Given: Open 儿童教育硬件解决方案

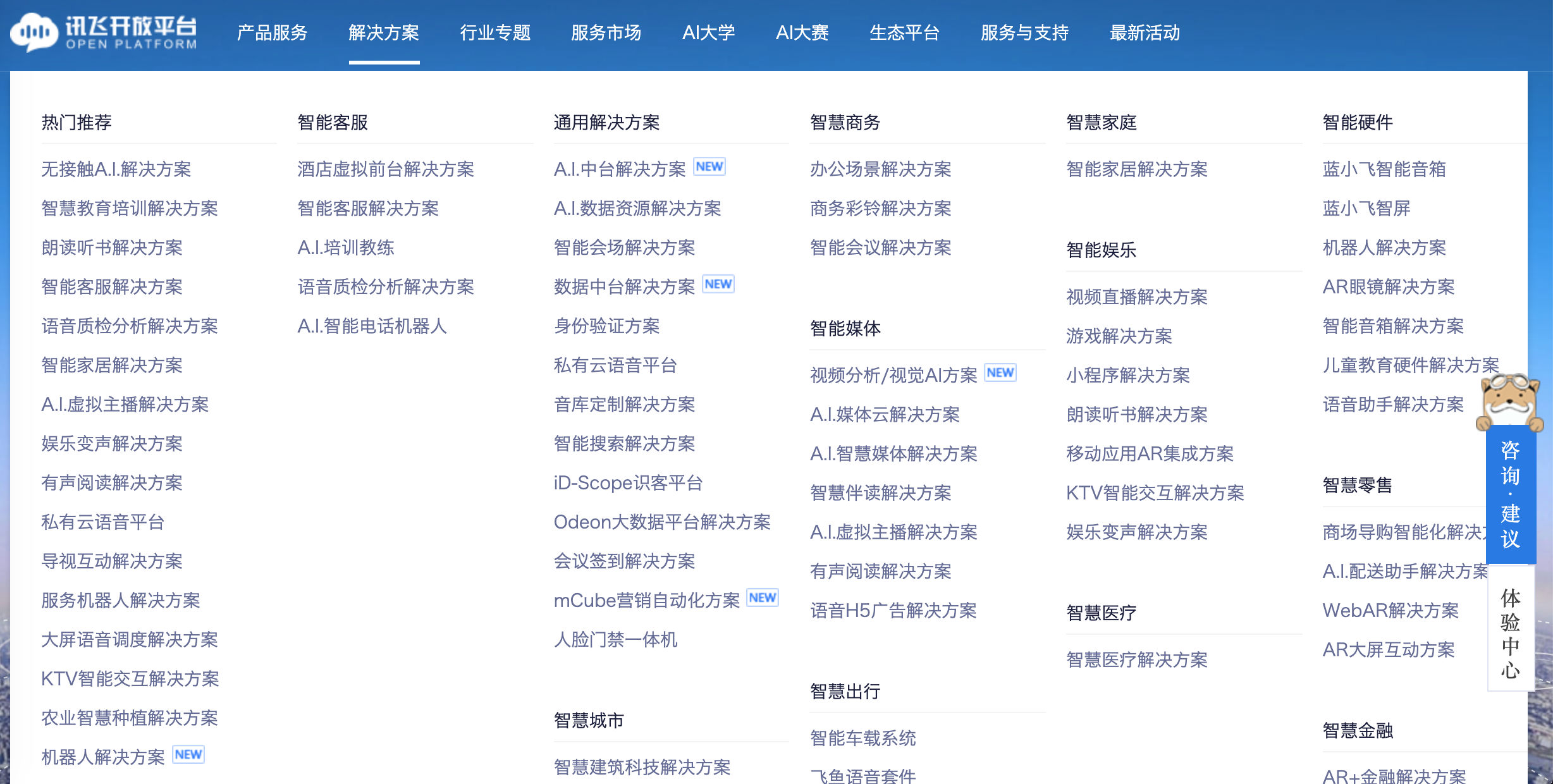Looking at the screenshot, I should (x=1411, y=365).
